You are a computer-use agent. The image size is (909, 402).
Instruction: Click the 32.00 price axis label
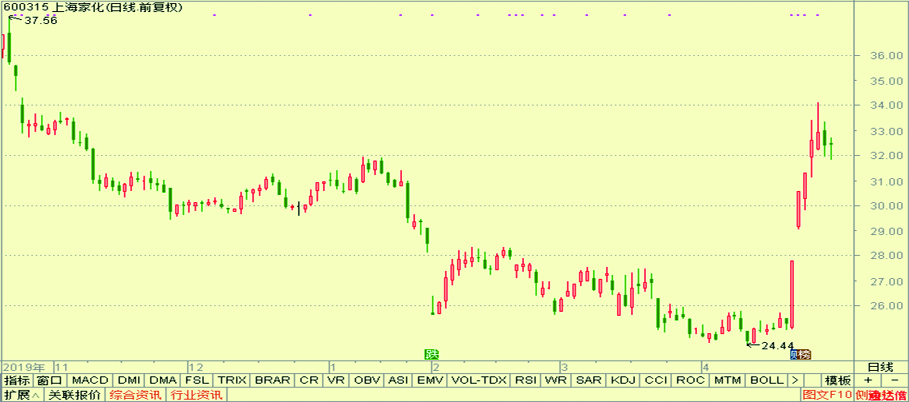[889, 155]
